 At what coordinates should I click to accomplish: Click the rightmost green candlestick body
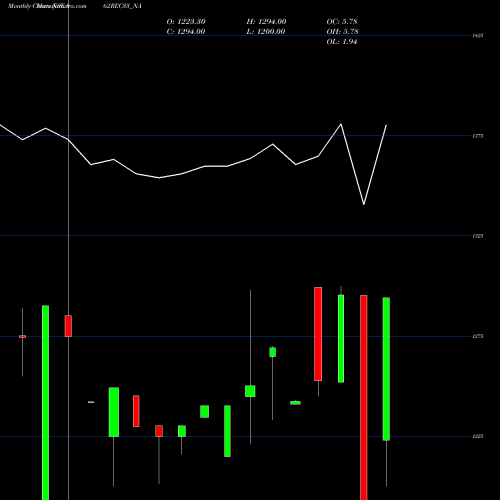pos(386,369)
